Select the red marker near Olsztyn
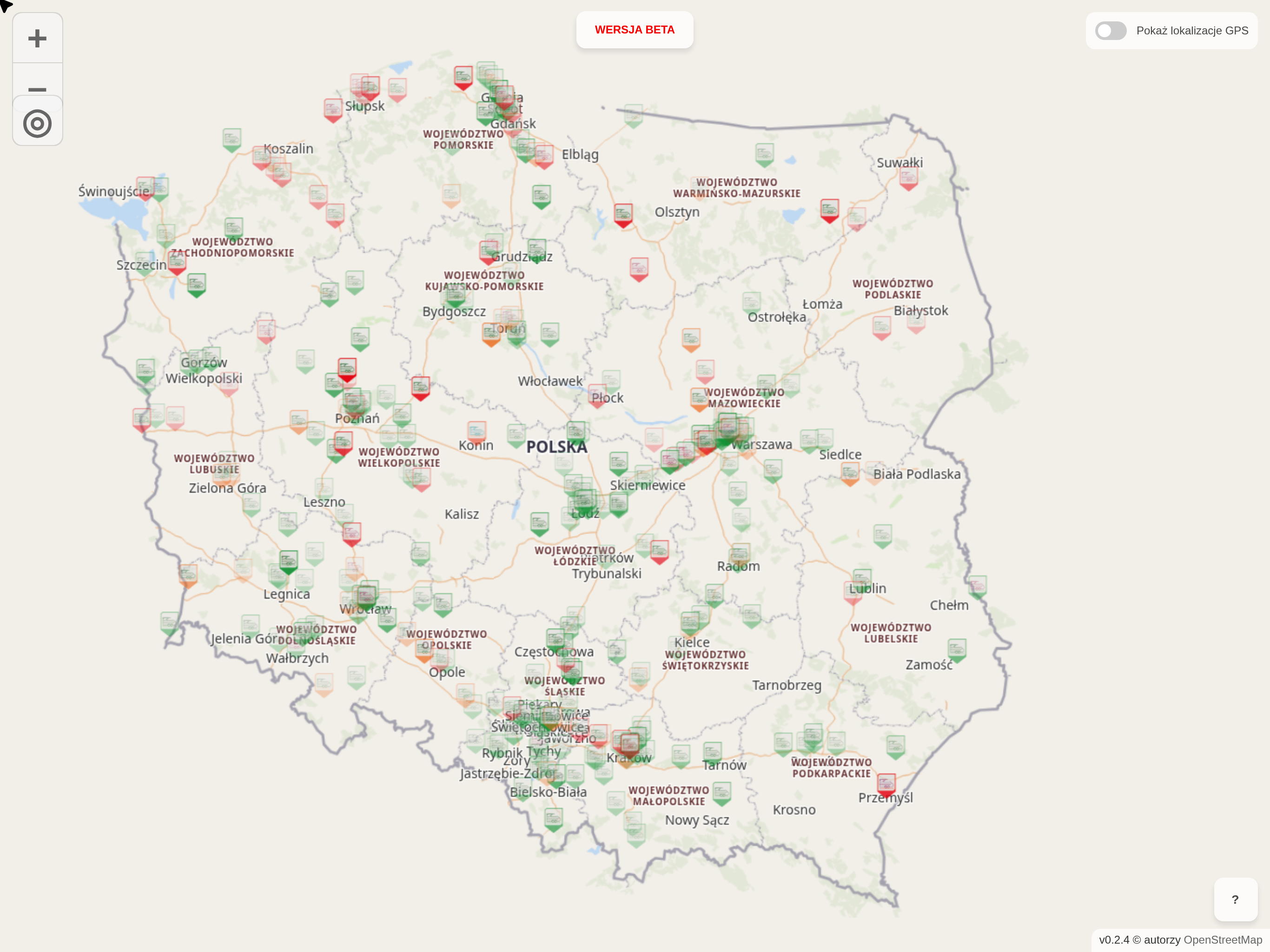The height and width of the screenshot is (952, 1270). point(623,215)
